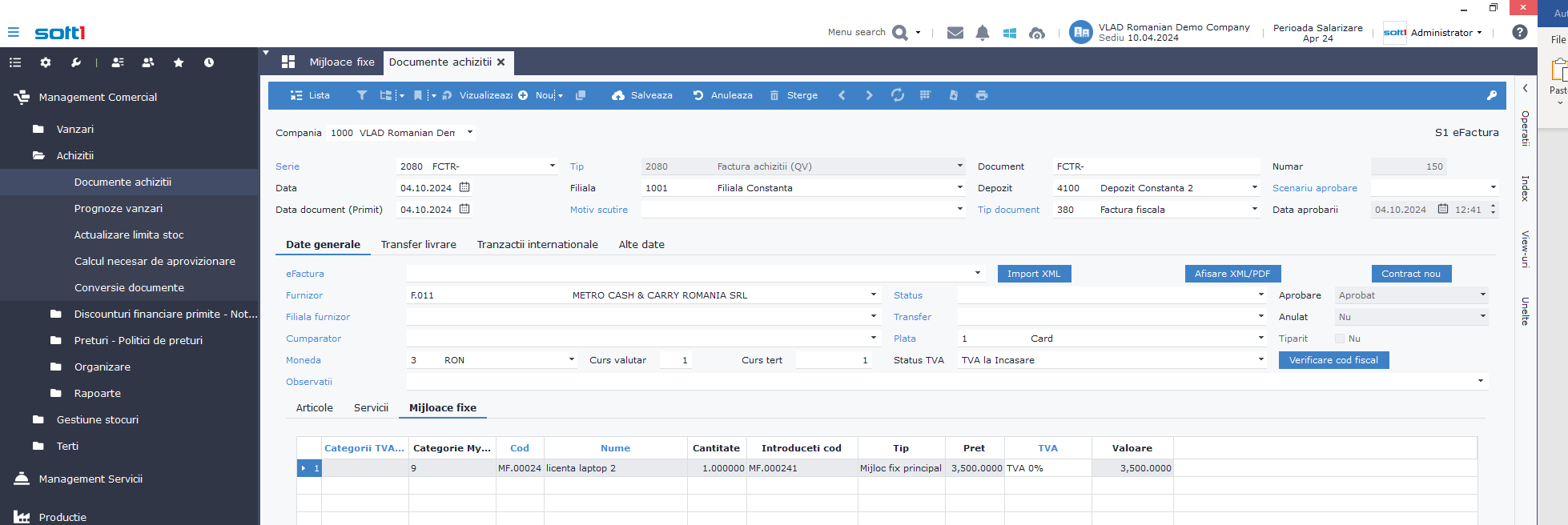Screen dimensions: 1568x525
Task: Go to next record with right arrow
Action: (870, 95)
